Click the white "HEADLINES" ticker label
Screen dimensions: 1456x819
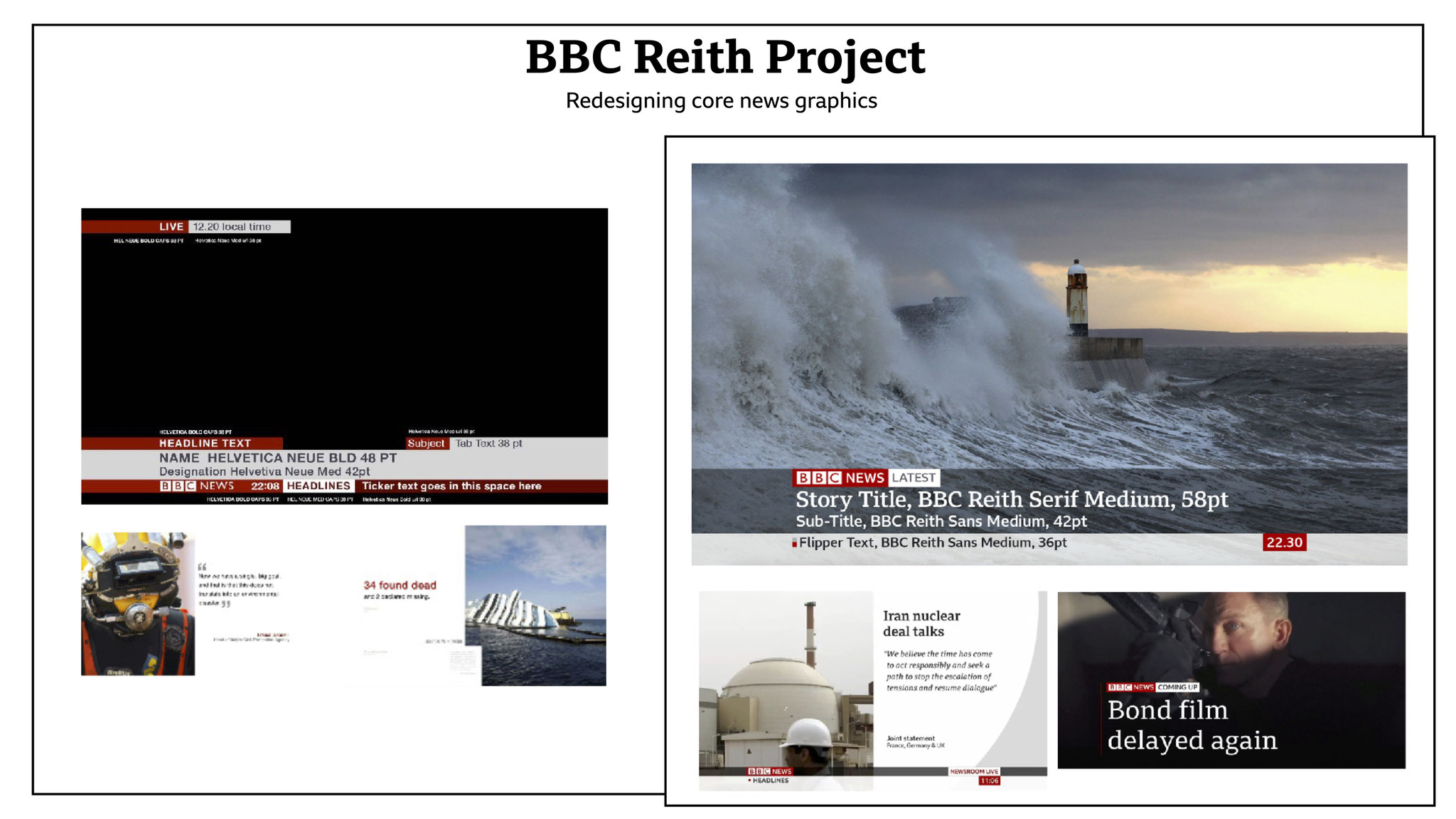(x=318, y=486)
